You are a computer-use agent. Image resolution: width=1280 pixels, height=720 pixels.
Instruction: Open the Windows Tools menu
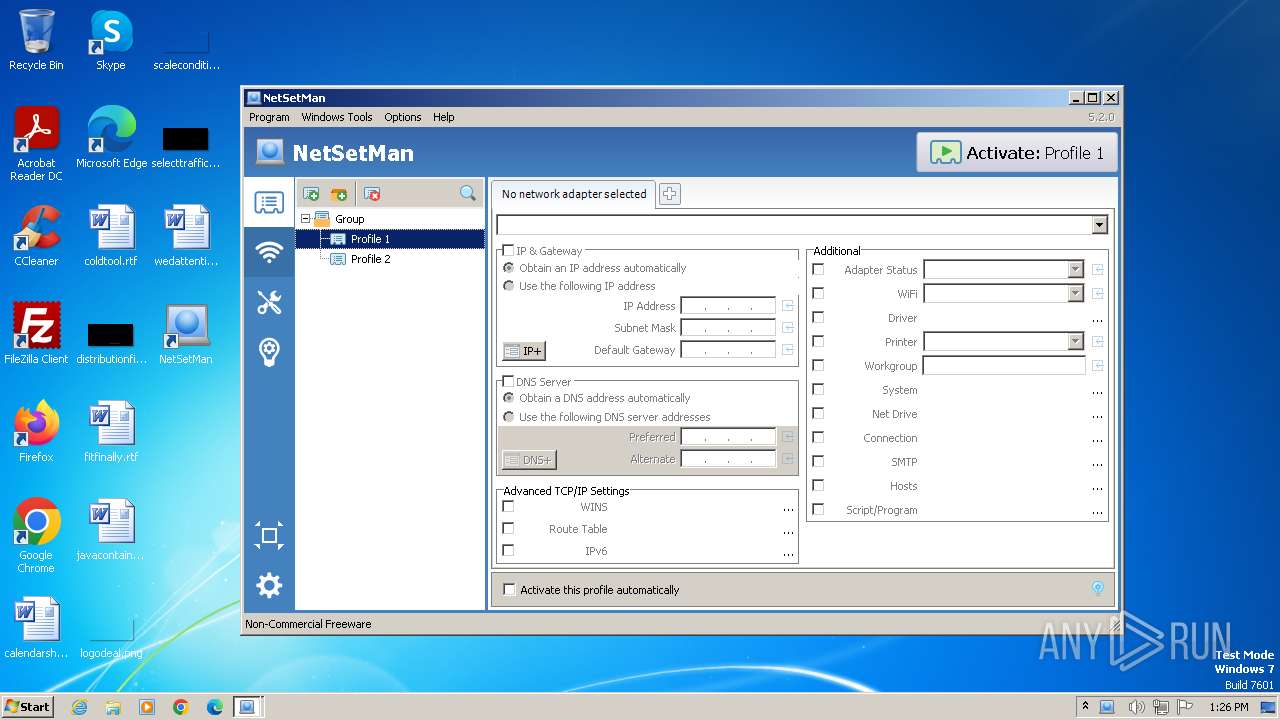(337, 117)
